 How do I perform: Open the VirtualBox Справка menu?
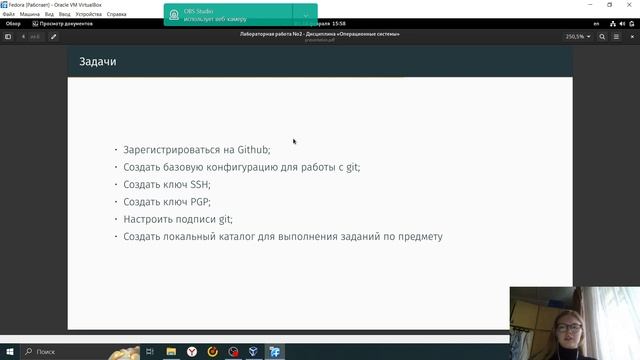[x=117, y=14]
